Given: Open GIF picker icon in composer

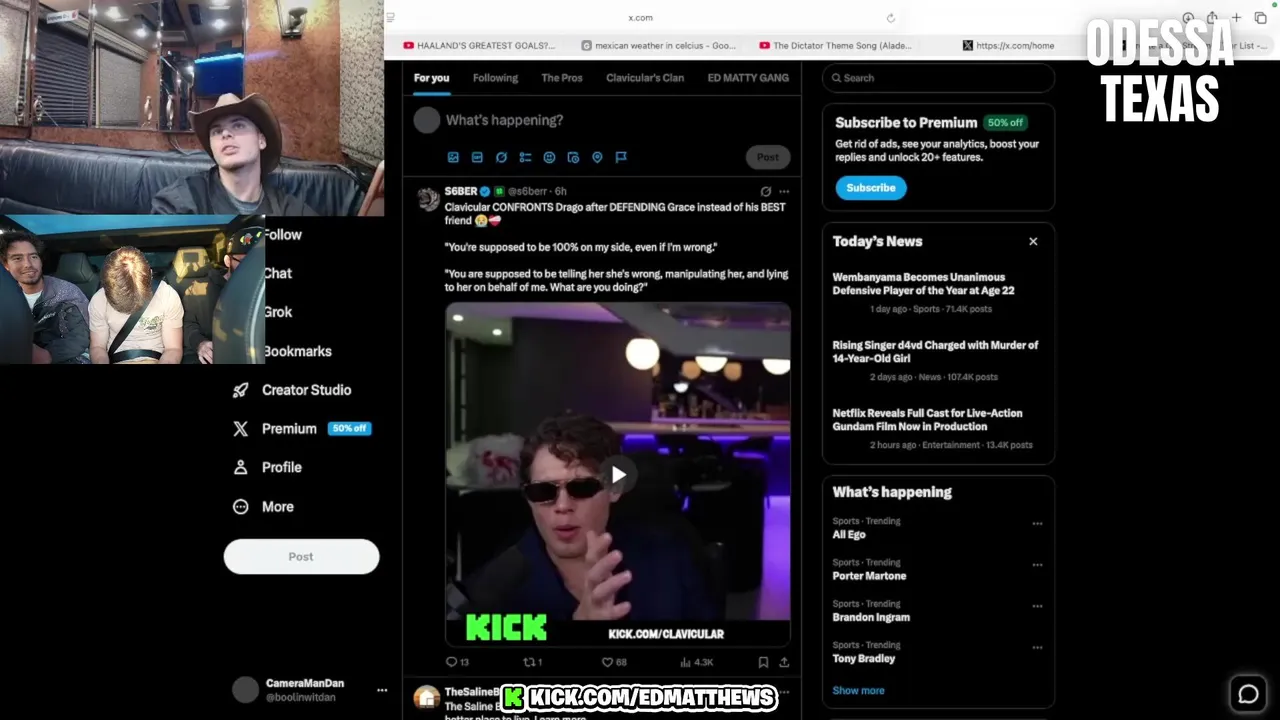Looking at the screenshot, I should tap(477, 157).
